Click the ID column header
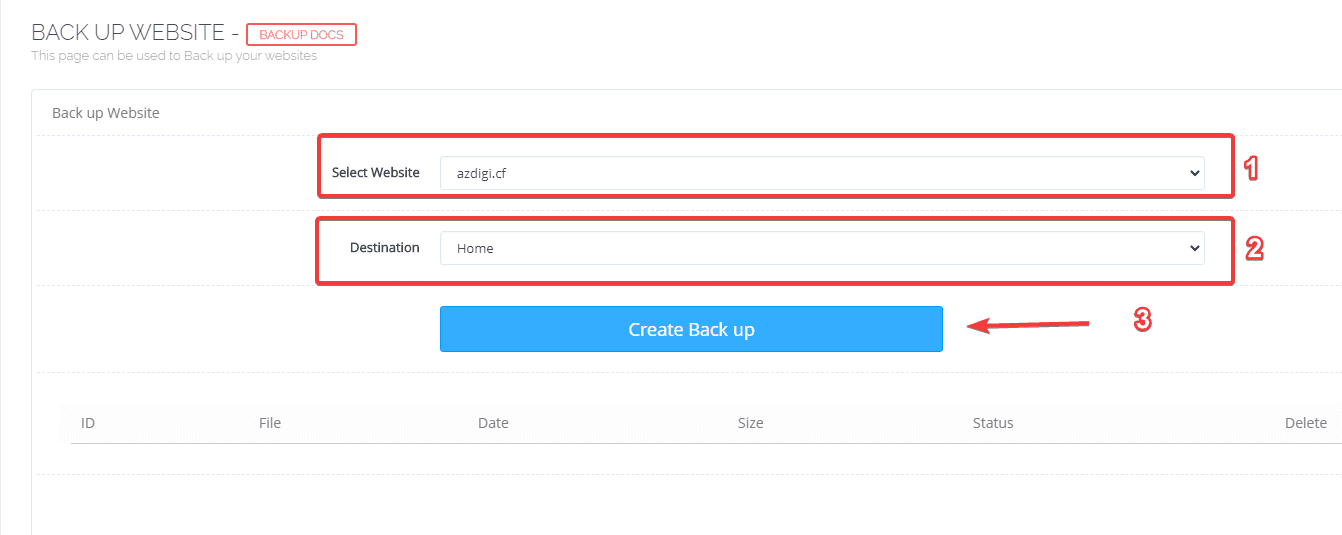Viewport: 1342px width, 535px height. coord(88,423)
